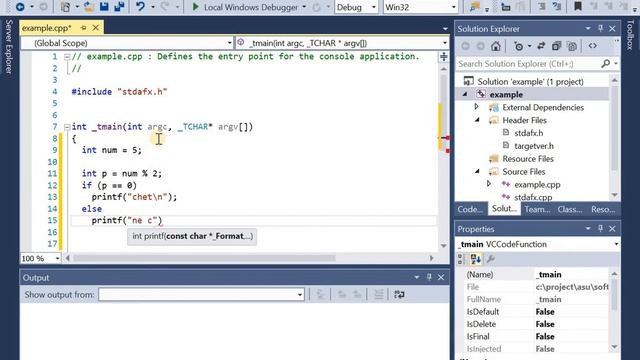Select the IsDefault property row
The image size is (640, 360).
pyautogui.click(x=536, y=311)
